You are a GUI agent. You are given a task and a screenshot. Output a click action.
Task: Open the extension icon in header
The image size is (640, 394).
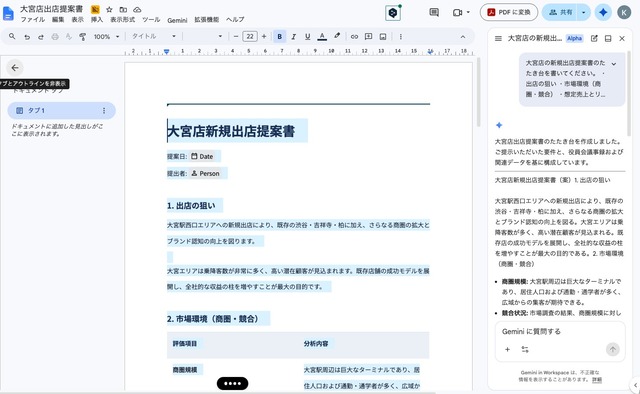coord(393,13)
